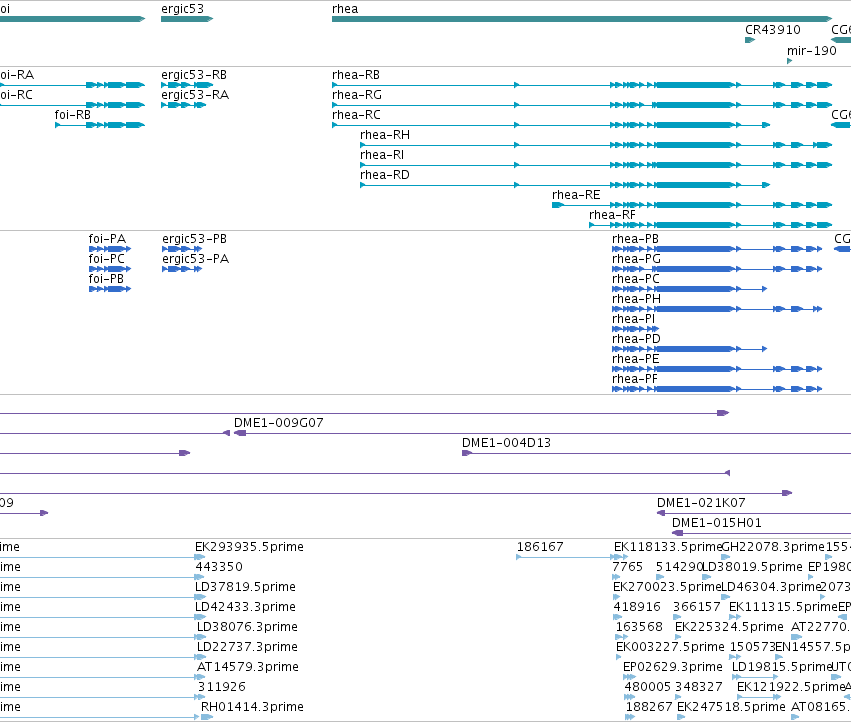Select EST LD37819.5prime
This screenshot has width=851, height=722.
coord(200,597)
